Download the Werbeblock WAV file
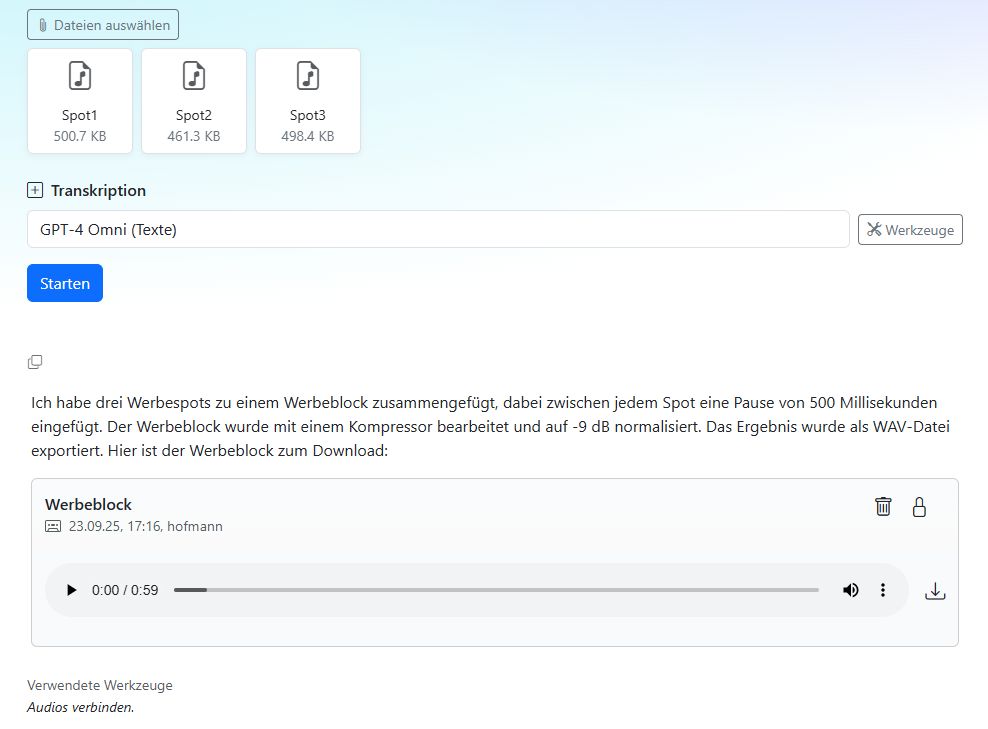Image resolution: width=988 pixels, height=729 pixels. (x=935, y=591)
